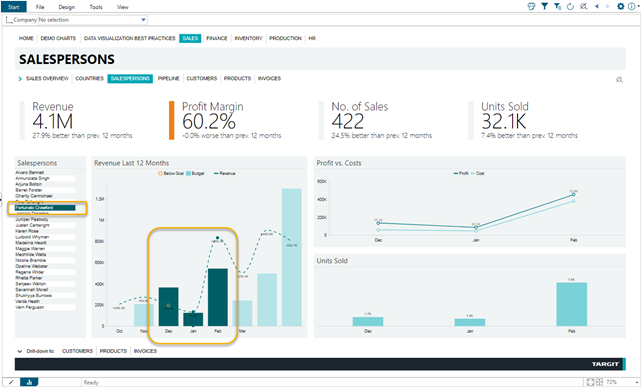This screenshot has height=388, width=642.
Task: Open the Design menu
Action: coord(67,7)
